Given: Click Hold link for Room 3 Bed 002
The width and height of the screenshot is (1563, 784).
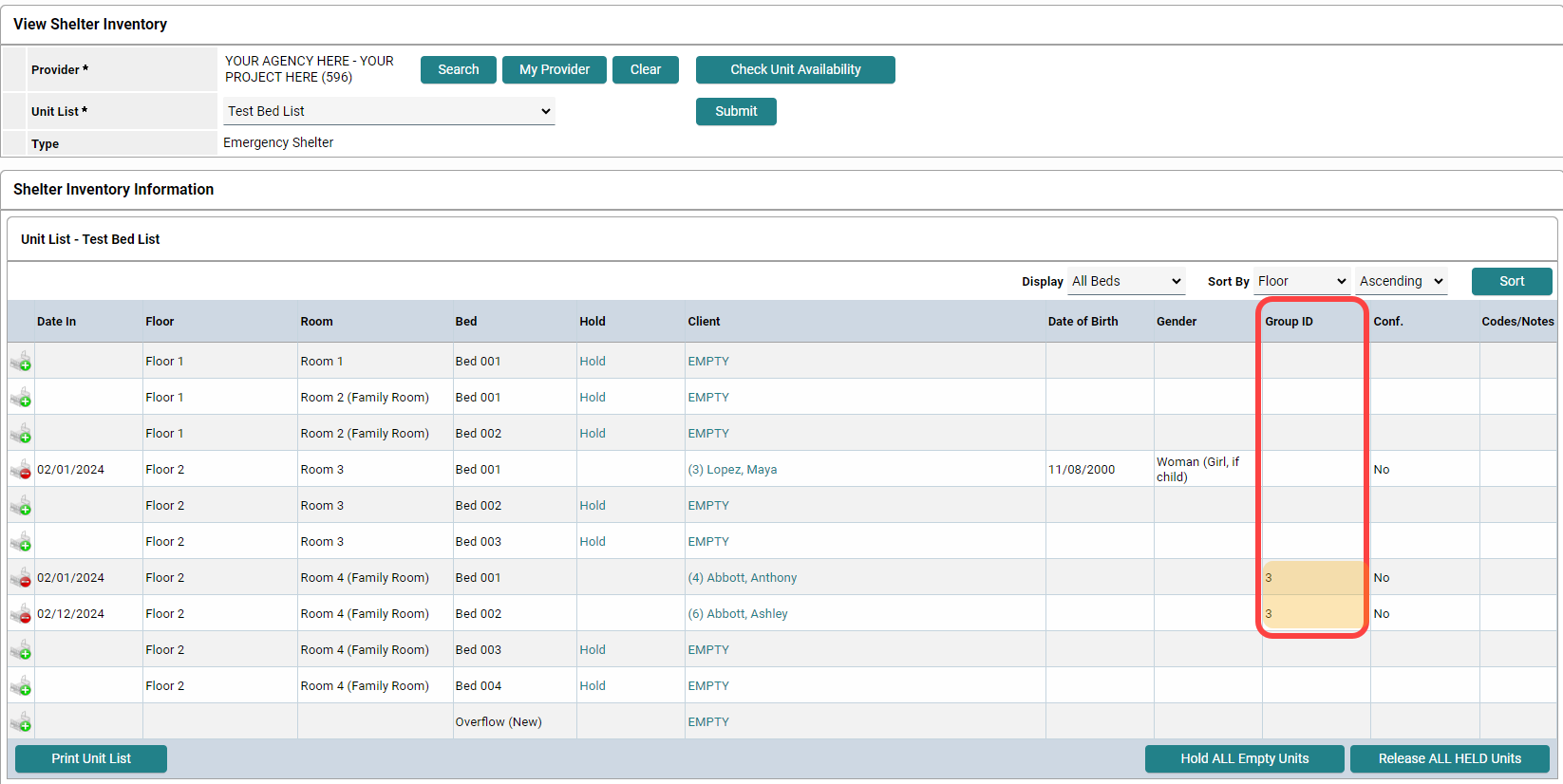Looking at the screenshot, I should click(593, 506).
